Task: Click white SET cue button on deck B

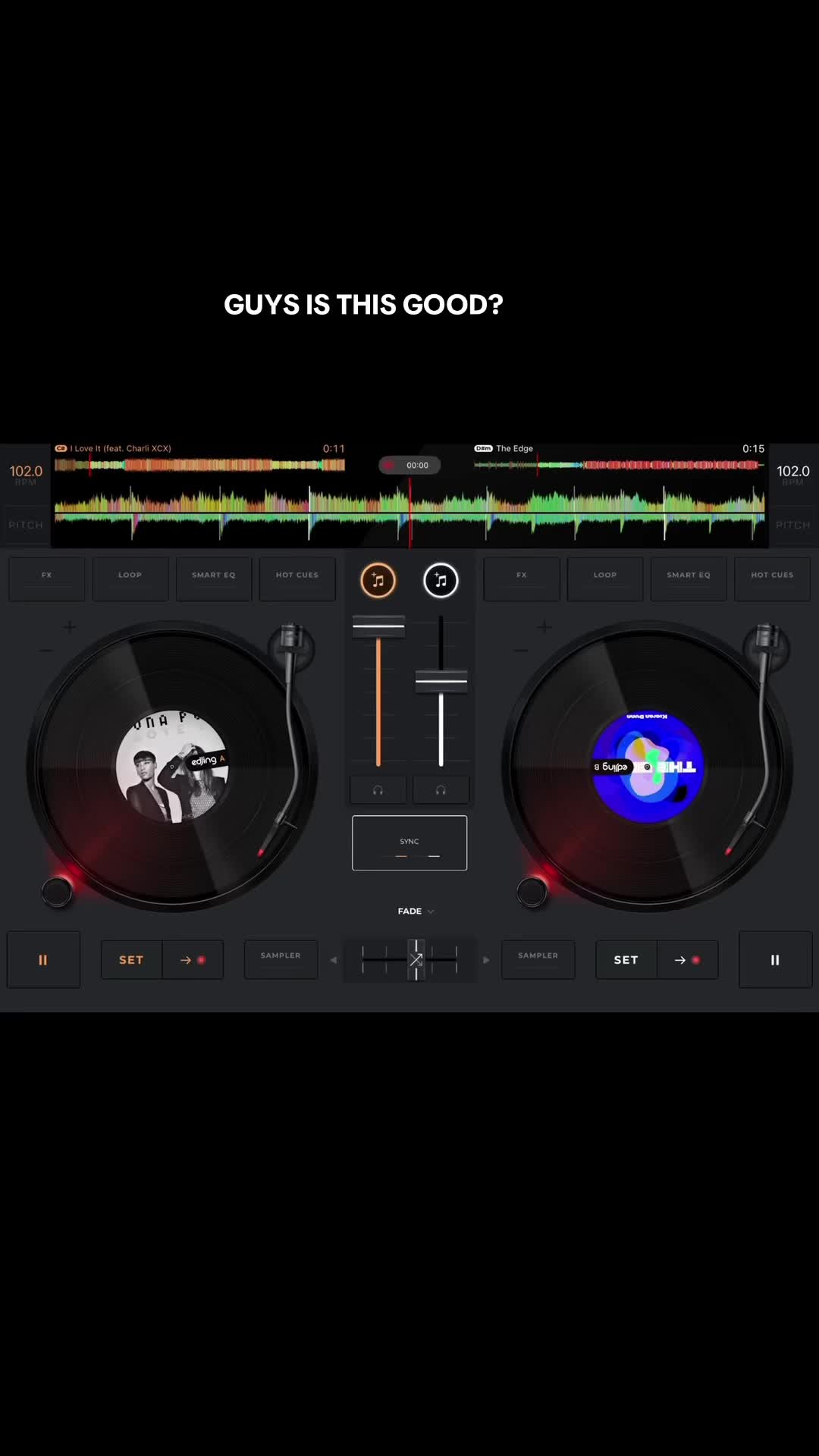Action: 626,960
